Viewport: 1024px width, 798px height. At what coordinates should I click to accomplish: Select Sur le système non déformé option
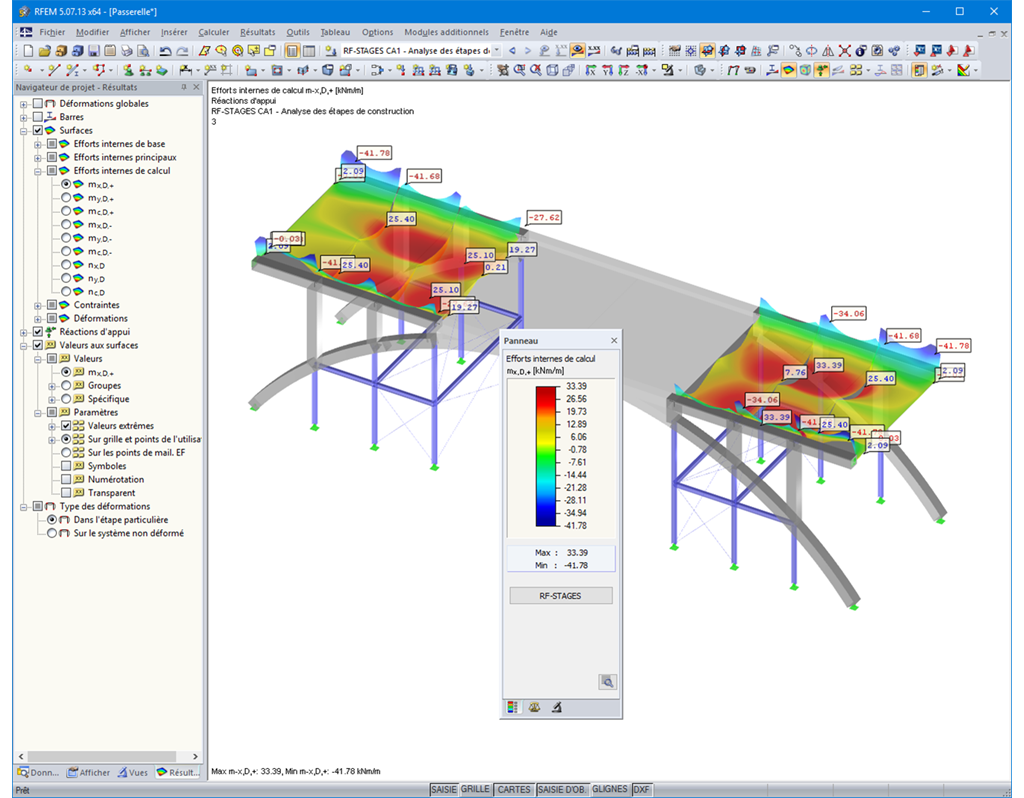tap(52, 533)
